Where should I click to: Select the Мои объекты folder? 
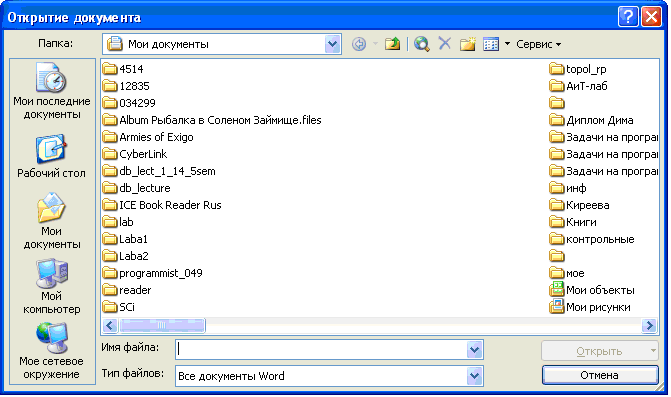click(592, 290)
